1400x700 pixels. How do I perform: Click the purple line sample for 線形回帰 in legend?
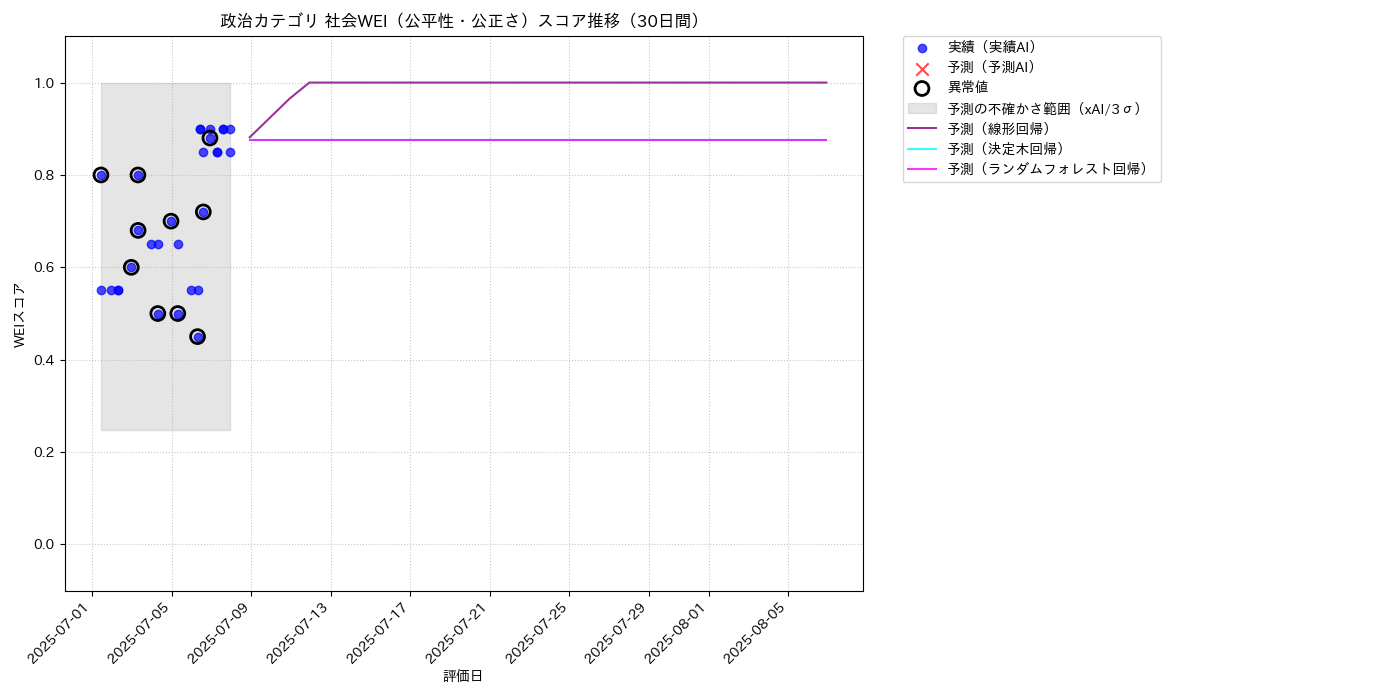(922, 129)
